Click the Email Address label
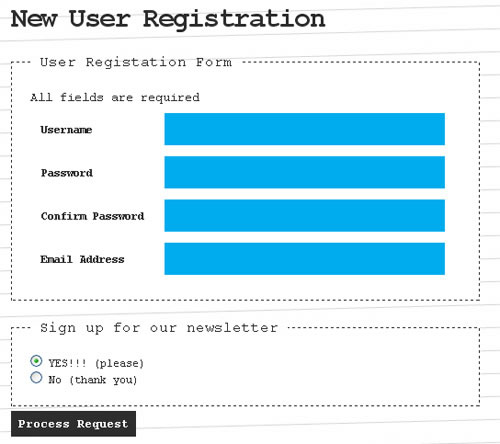This screenshot has width=500, height=444. [82, 259]
